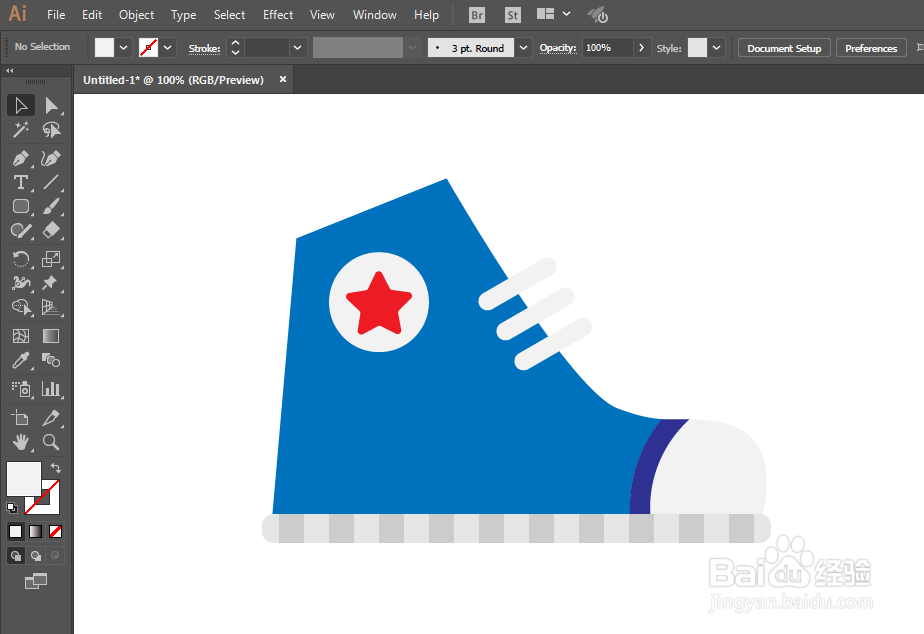This screenshot has width=924, height=634.
Task: Expand opacity slider arrow
Action: pyautogui.click(x=641, y=48)
